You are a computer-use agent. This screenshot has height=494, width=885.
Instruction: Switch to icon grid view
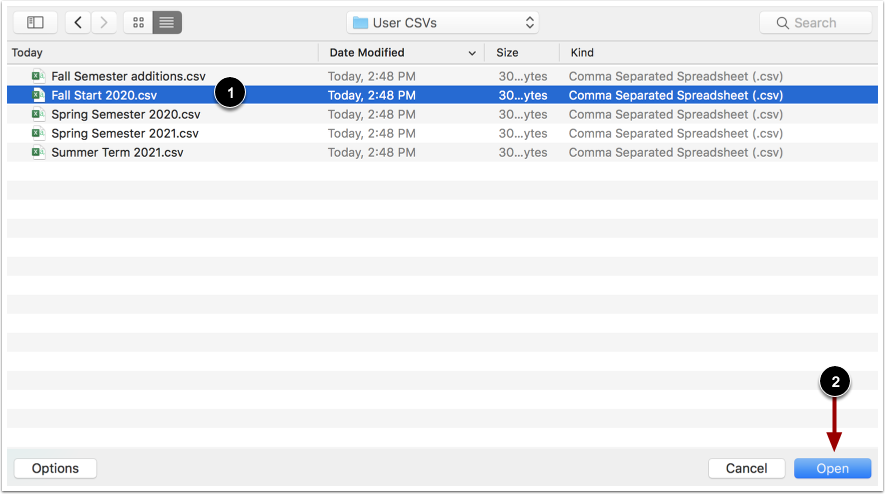point(138,23)
